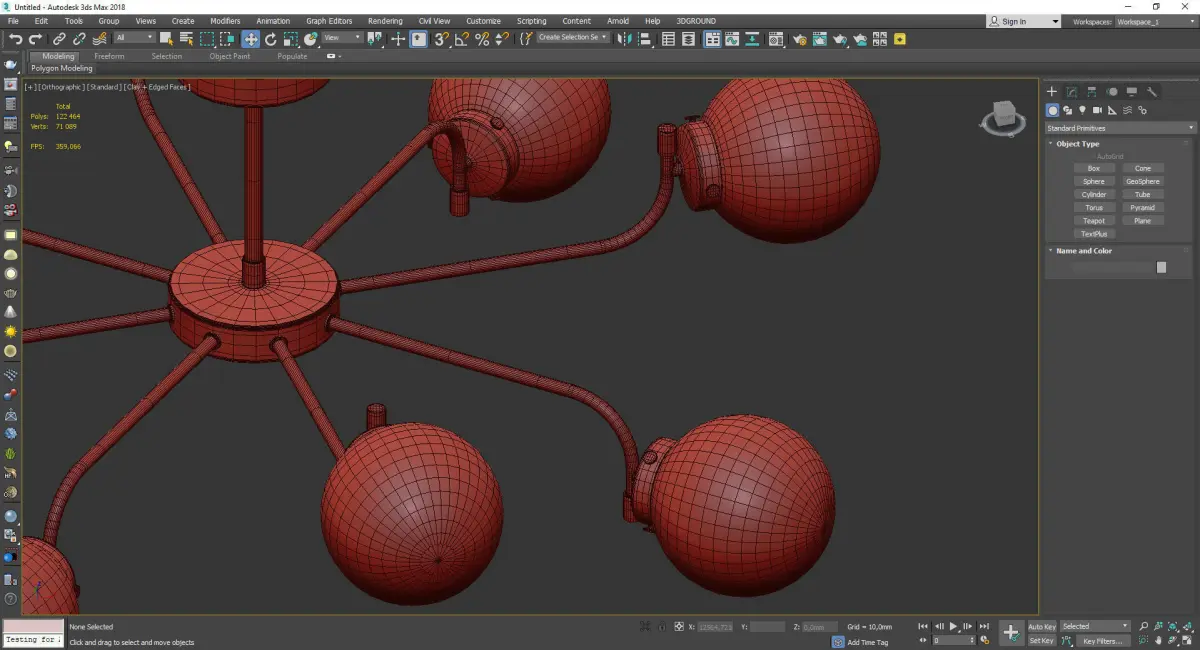Toggle Angle Snap button

coord(462,39)
